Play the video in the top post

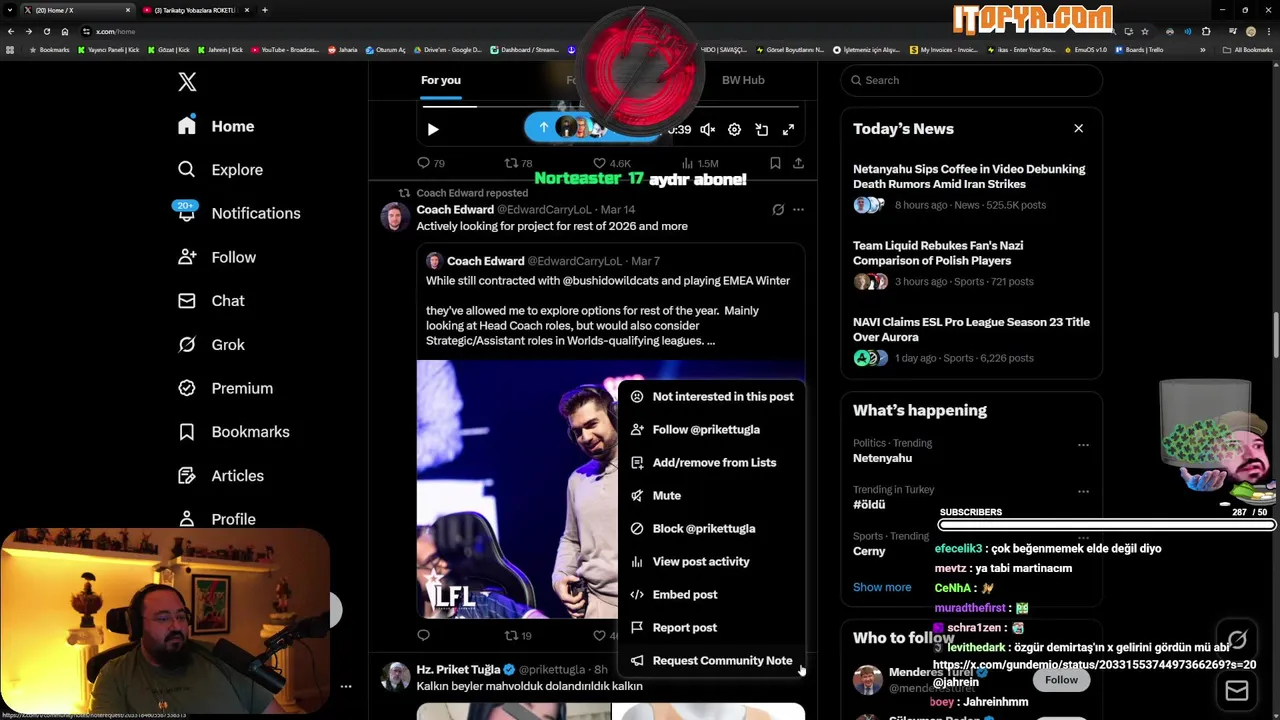(433, 129)
